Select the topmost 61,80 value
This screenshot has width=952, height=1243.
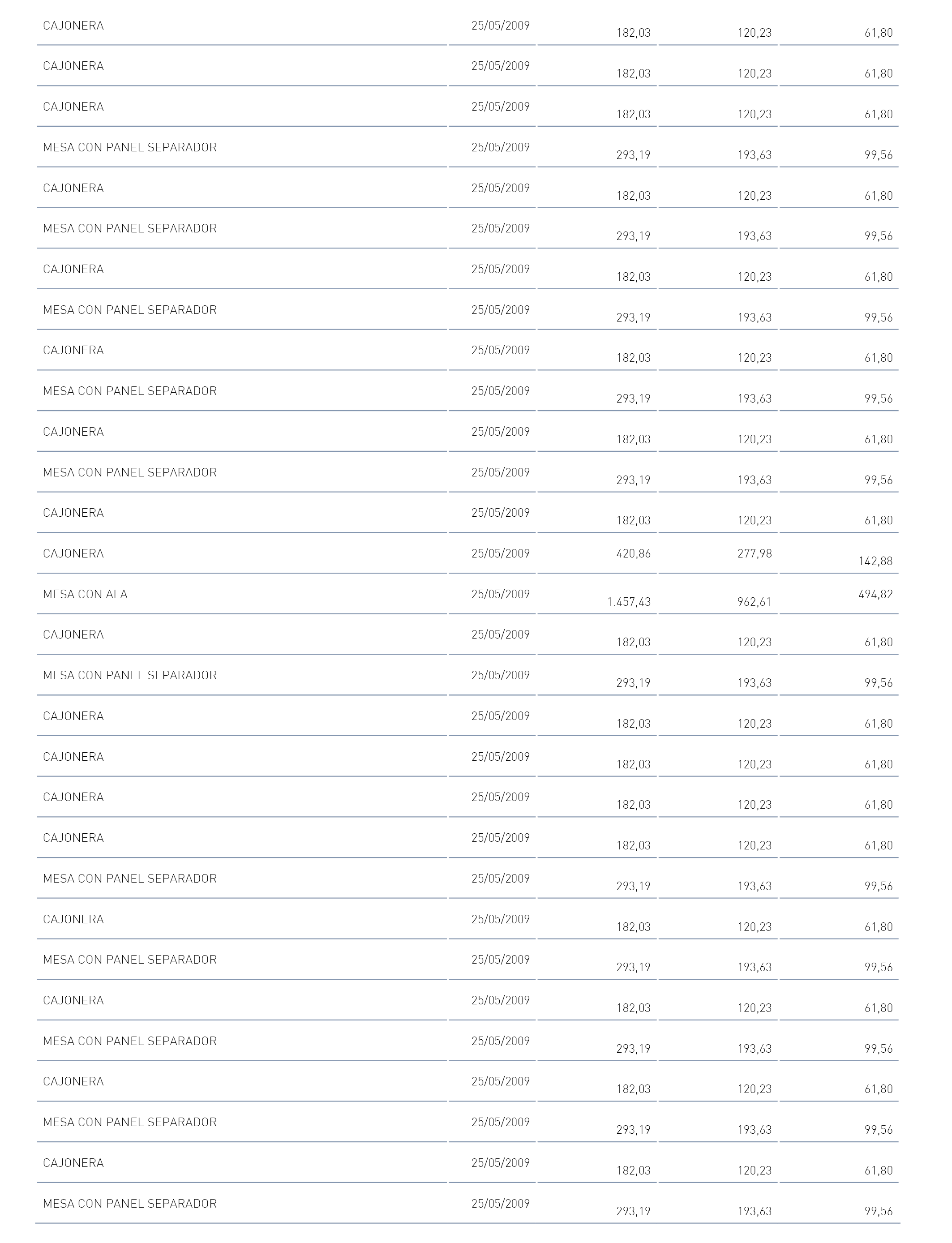878,33
